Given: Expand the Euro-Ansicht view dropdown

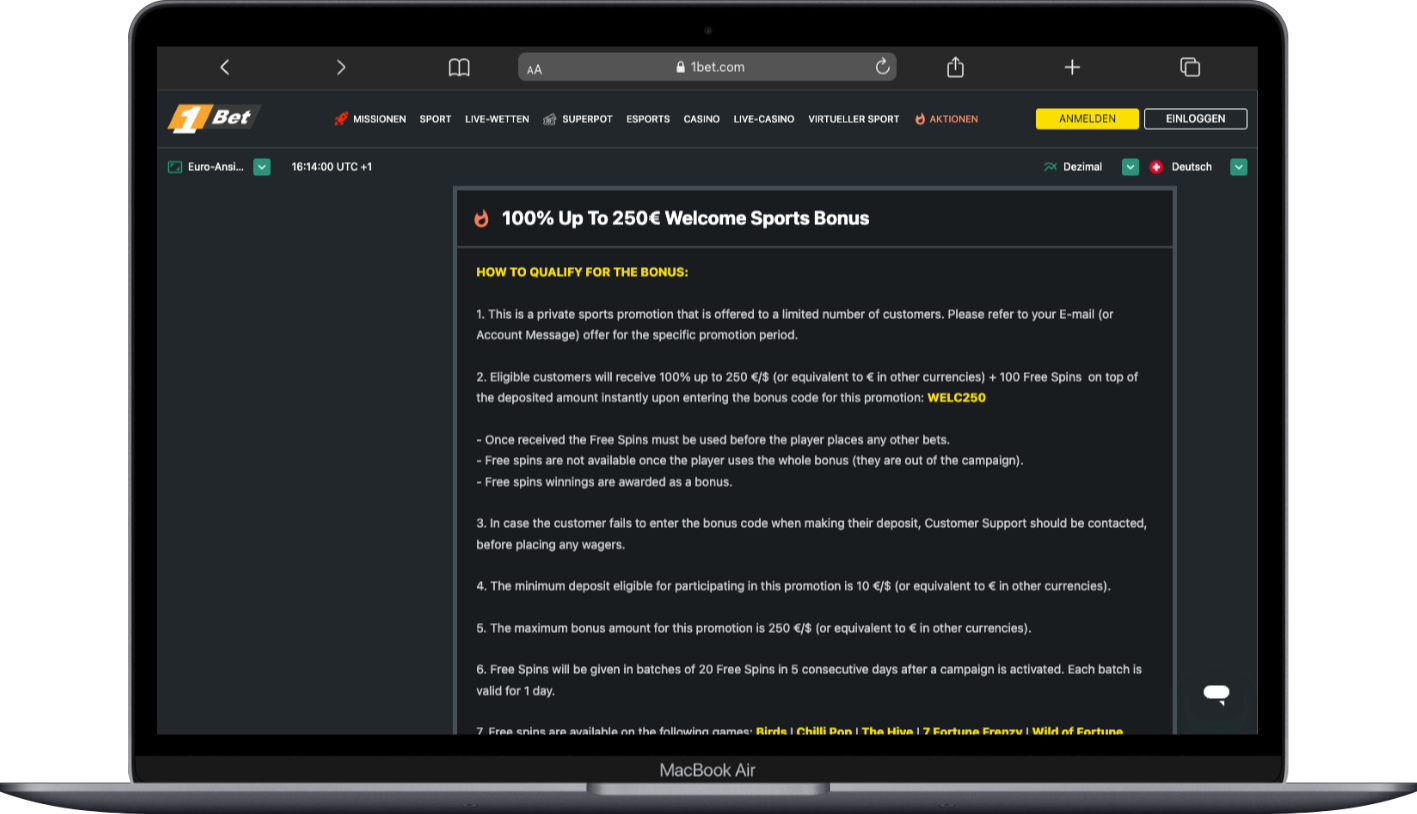Looking at the screenshot, I should (x=261, y=167).
